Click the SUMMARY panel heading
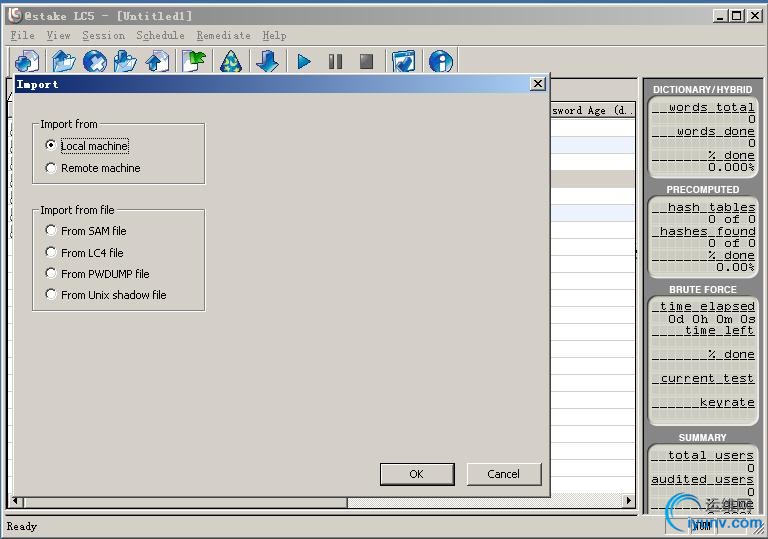This screenshot has height=539, width=768. click(702, 438)
